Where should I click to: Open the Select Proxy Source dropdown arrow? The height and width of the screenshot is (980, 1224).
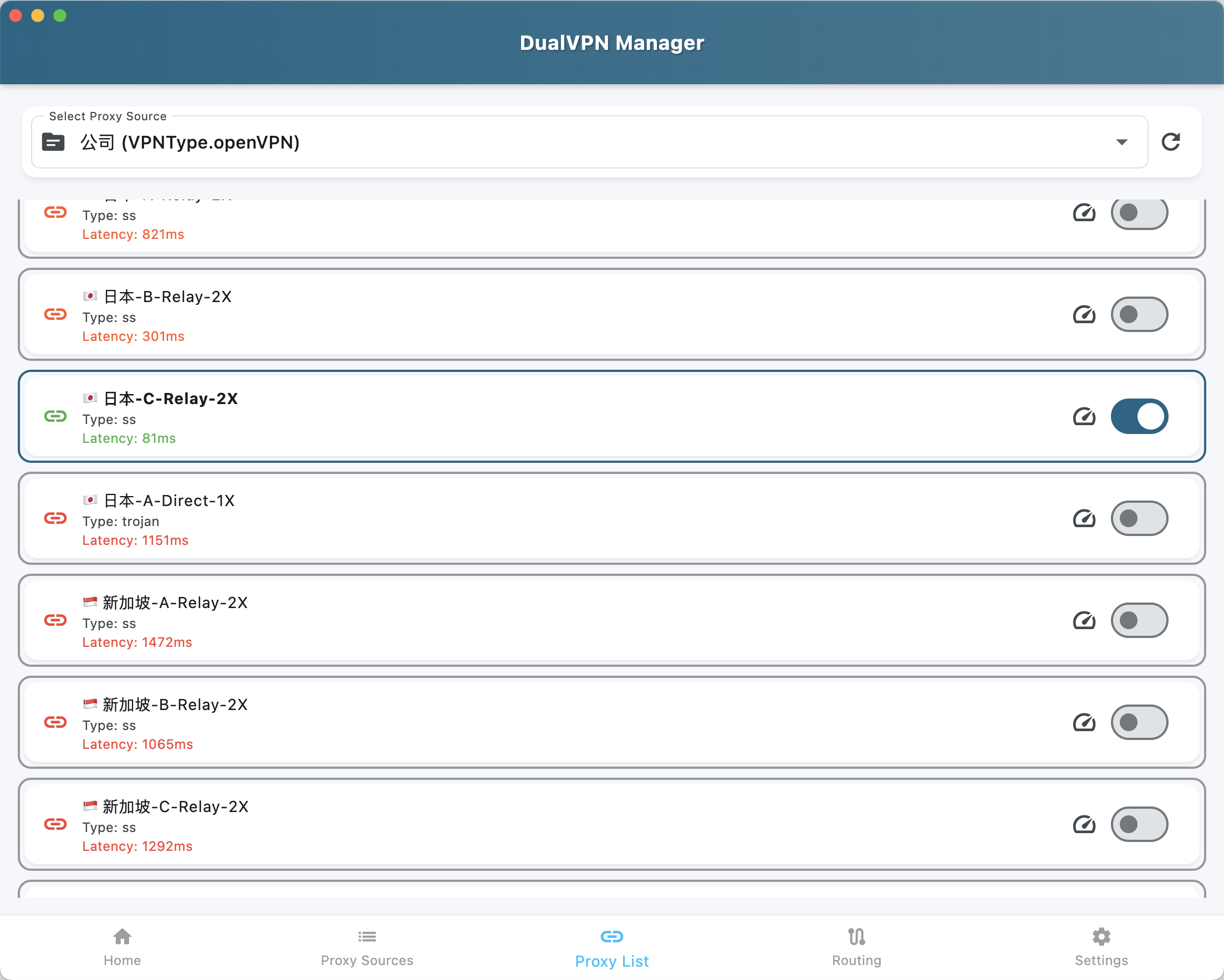click(1121, 142)
